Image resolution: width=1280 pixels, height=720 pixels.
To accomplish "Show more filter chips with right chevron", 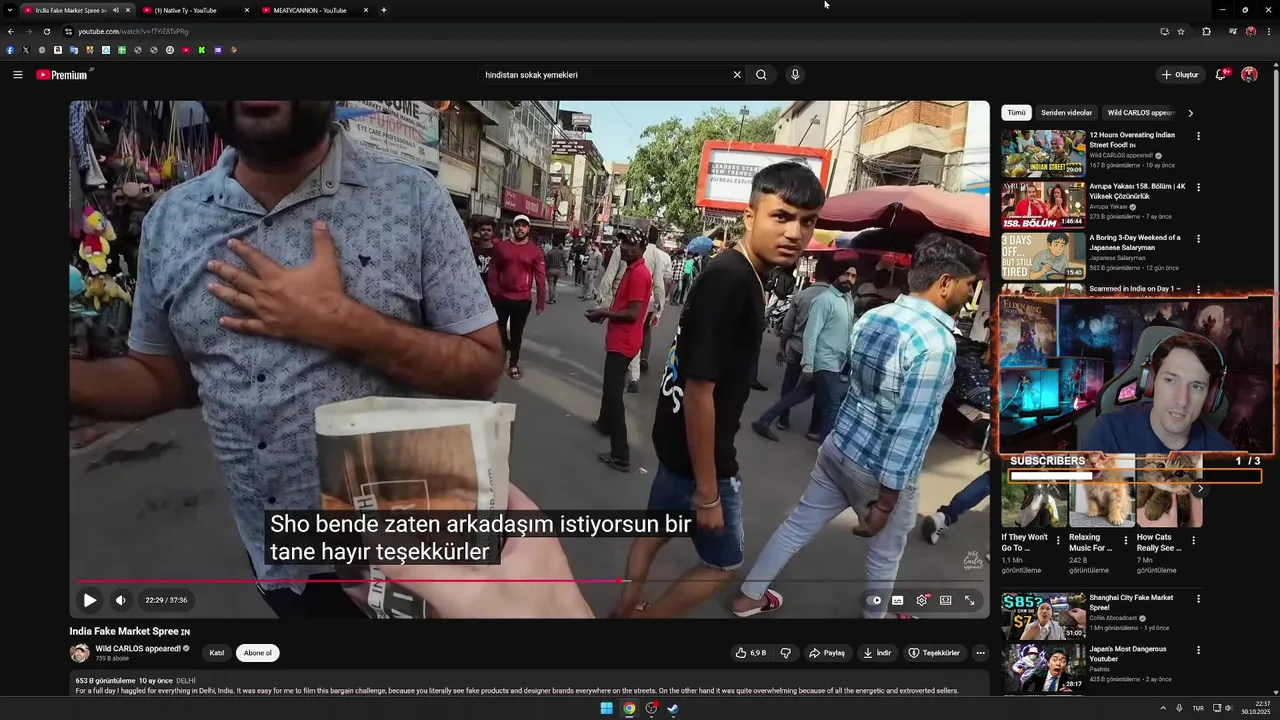I will [1190, 113].
